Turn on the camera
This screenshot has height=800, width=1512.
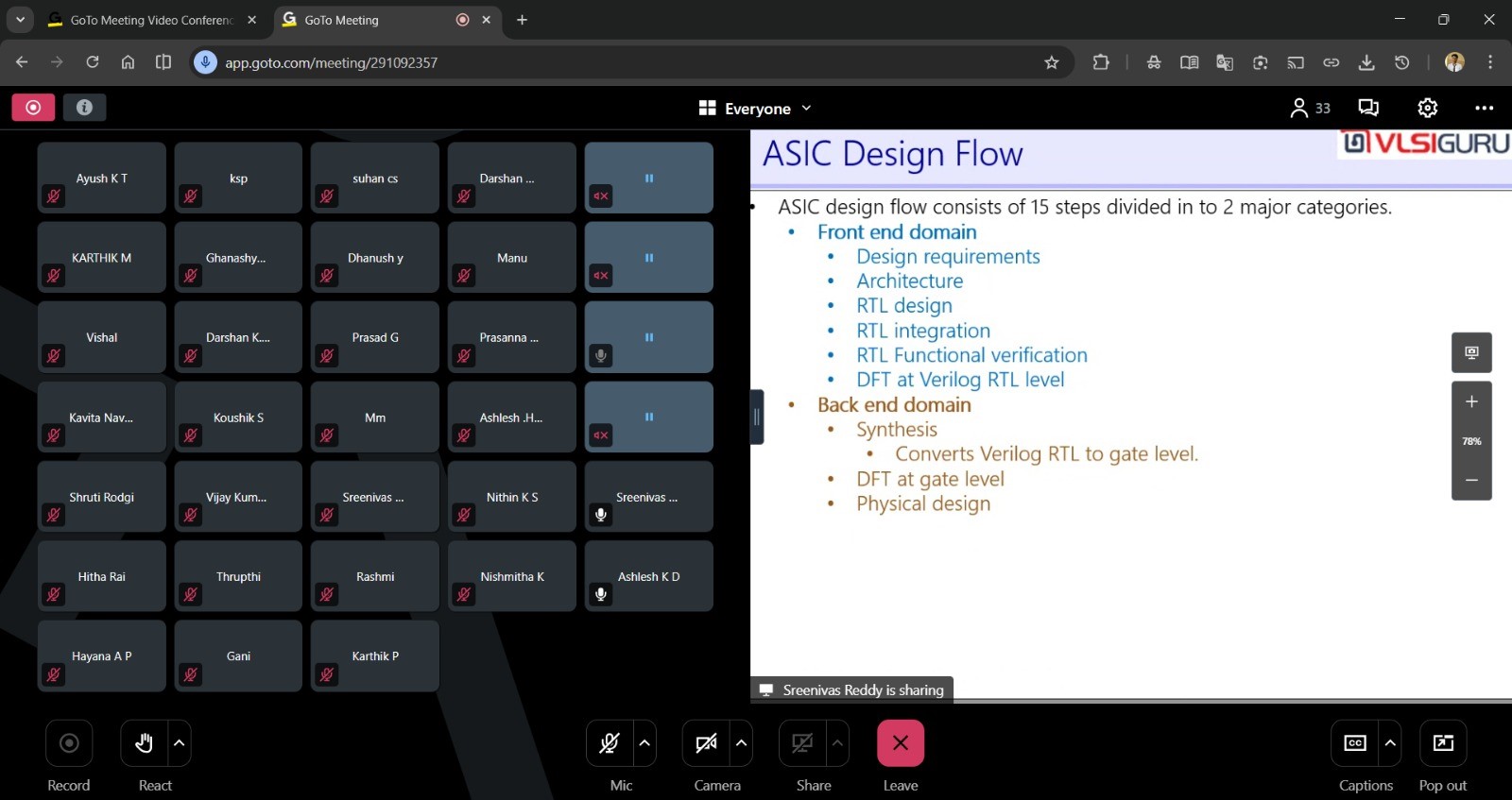point(706,744)
